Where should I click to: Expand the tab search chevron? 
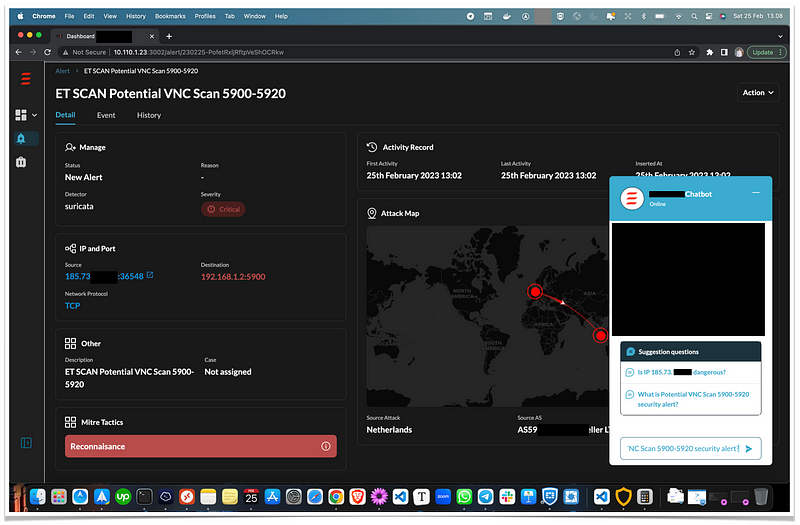pos(780,36)
